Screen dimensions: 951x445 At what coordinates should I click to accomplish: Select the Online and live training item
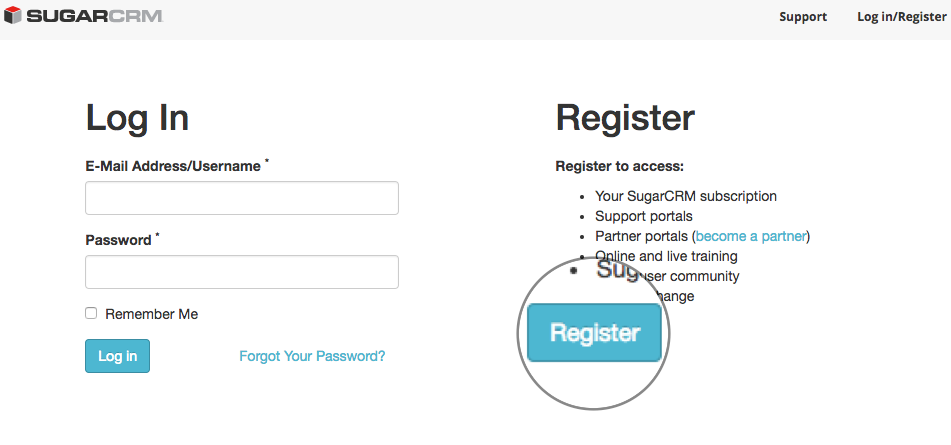667,256
